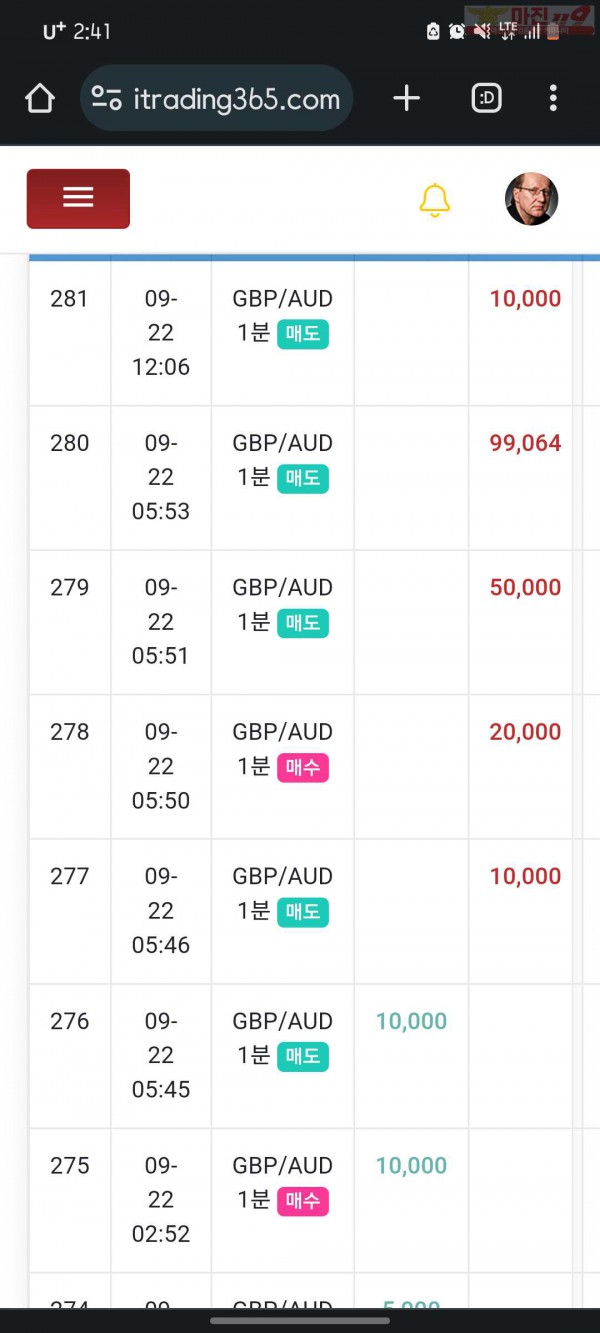Open the red hamburger menu
The width and height of the screenshot is (600, 1333).
78,199
